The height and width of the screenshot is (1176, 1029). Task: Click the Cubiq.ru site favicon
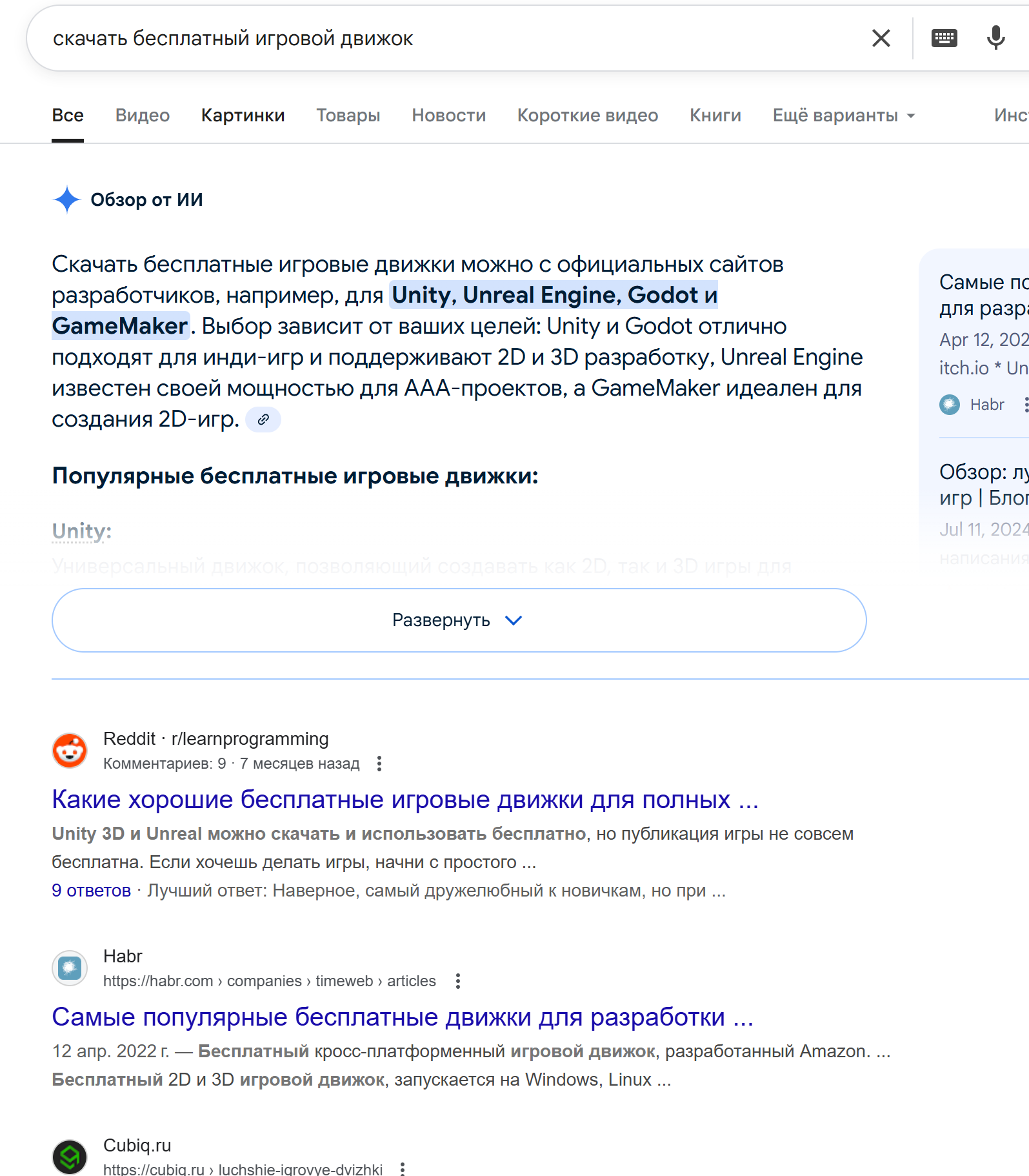tap(70, 1157)
